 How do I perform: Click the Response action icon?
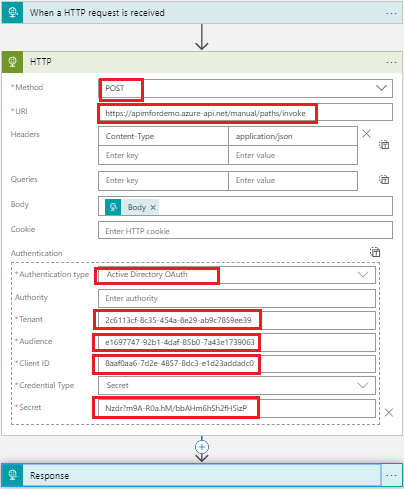coord(13,475)
